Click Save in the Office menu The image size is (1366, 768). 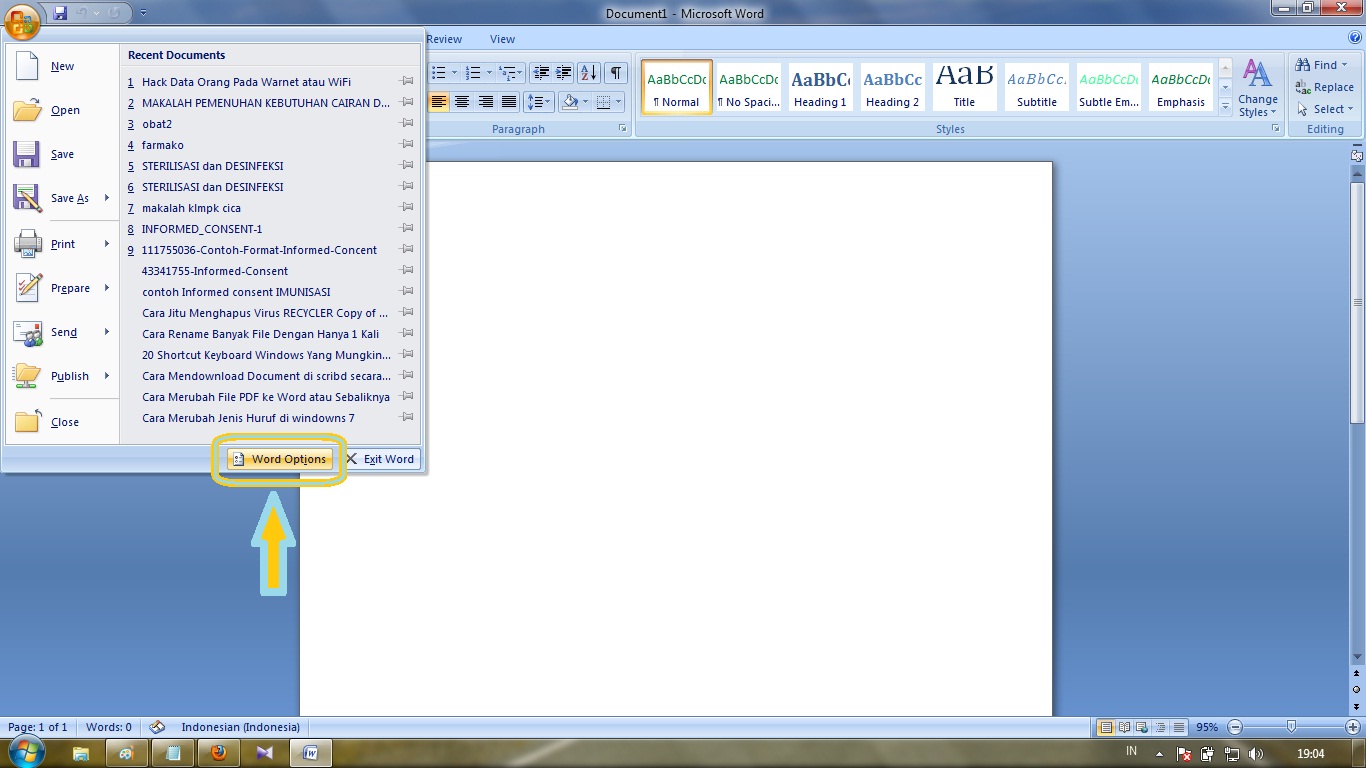point(61,154)
